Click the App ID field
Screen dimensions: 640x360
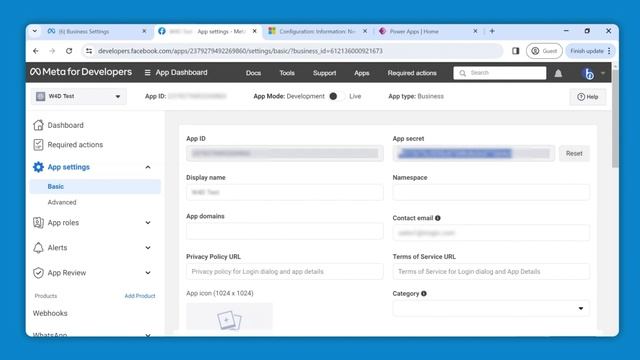[x=284, y=153]
